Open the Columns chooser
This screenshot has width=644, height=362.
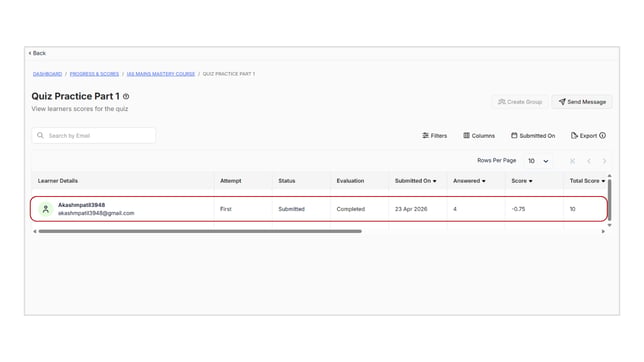point(479,136)
